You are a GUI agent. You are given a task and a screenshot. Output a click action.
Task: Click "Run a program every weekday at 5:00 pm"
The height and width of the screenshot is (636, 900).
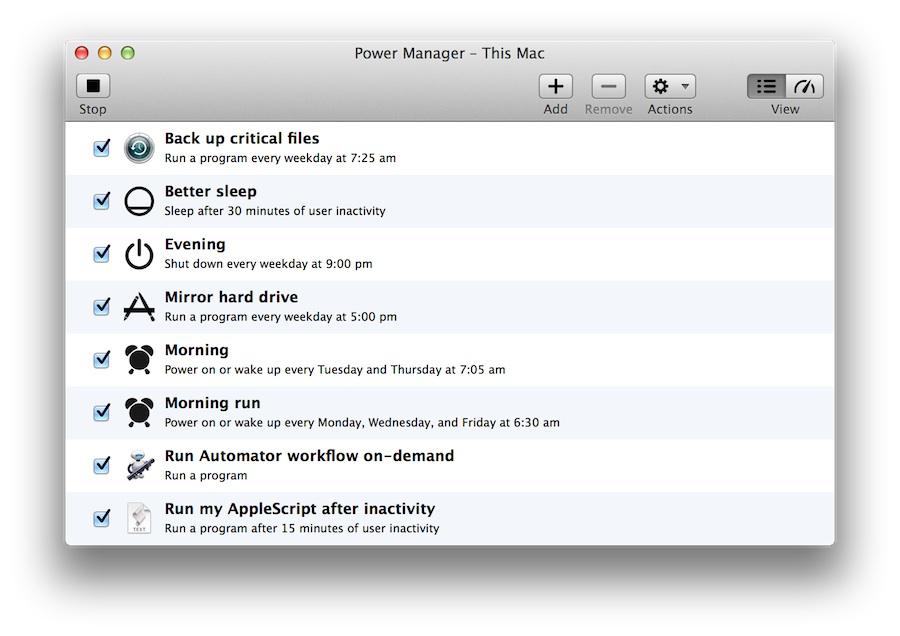tap(281, 316)
